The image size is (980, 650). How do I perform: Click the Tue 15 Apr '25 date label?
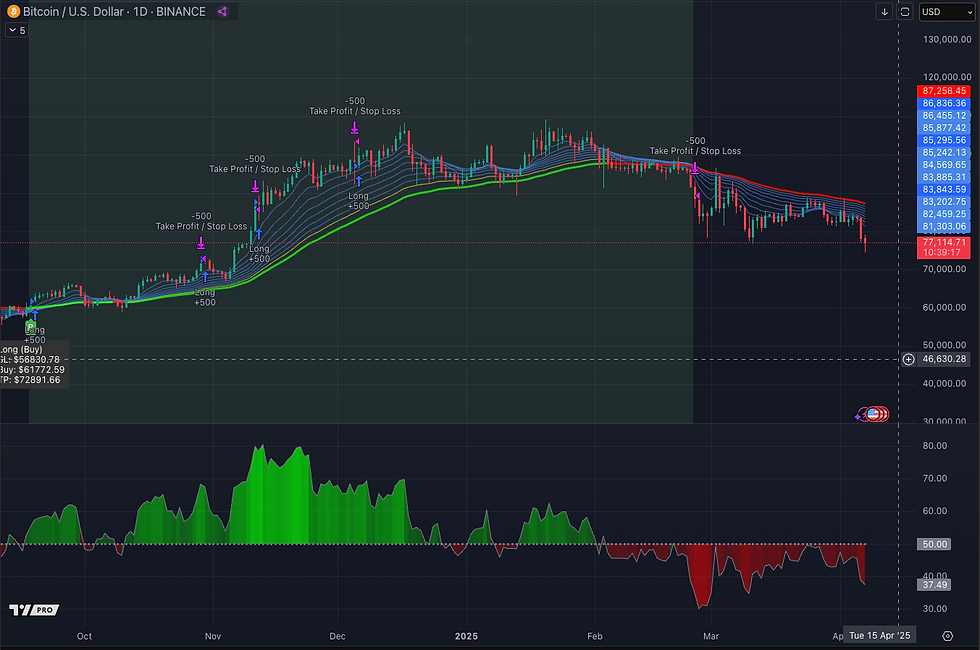pyautogui.click(x=880, y=635)
